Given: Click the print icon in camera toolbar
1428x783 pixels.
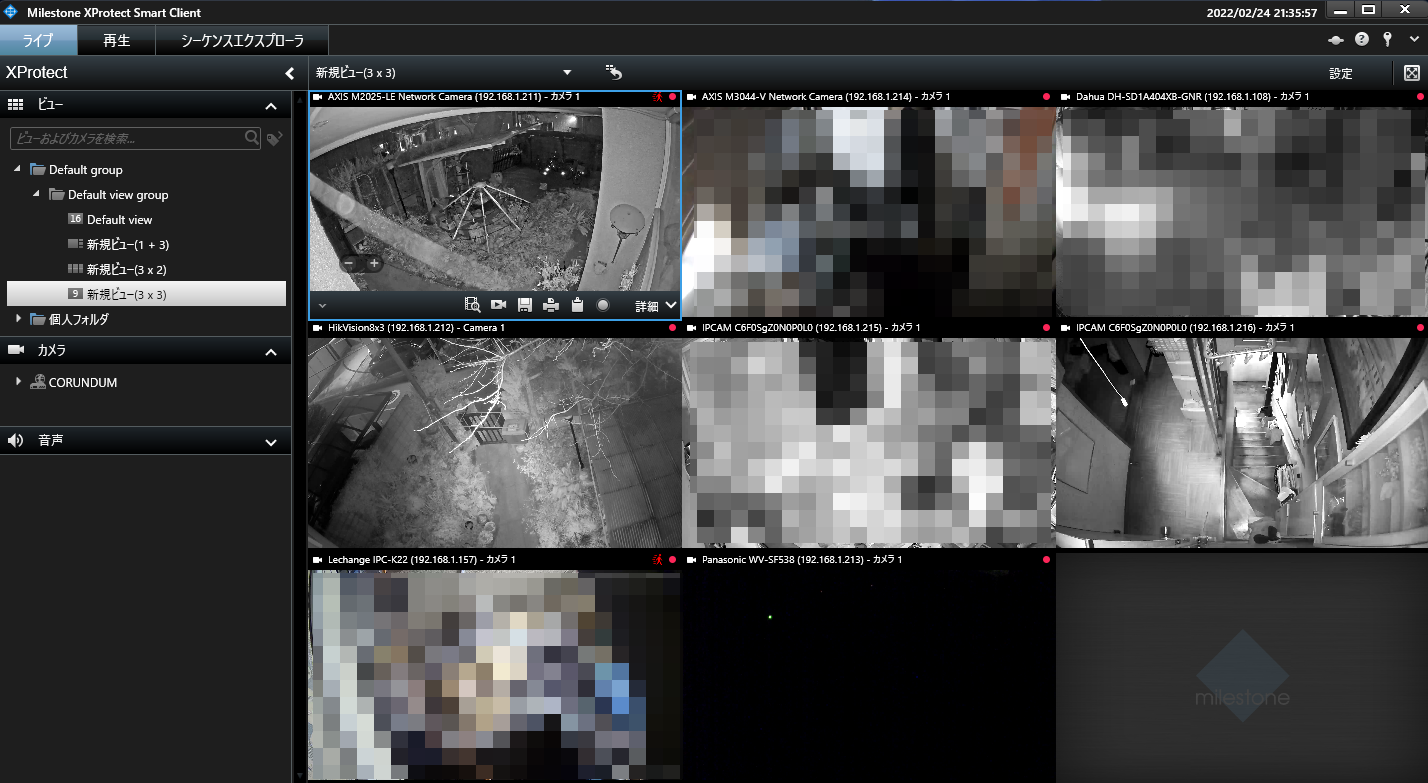Looking at the screenshot, I should 550,305.
